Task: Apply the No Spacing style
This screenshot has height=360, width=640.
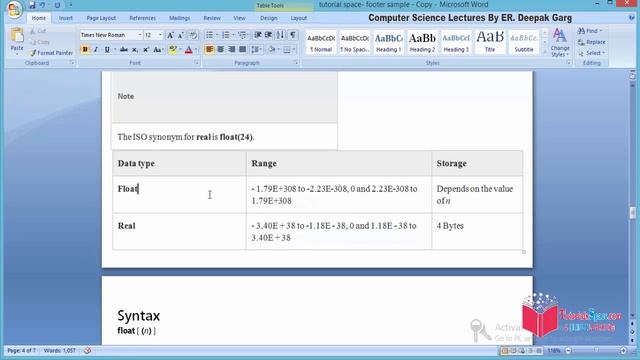Action: (355, 42)
